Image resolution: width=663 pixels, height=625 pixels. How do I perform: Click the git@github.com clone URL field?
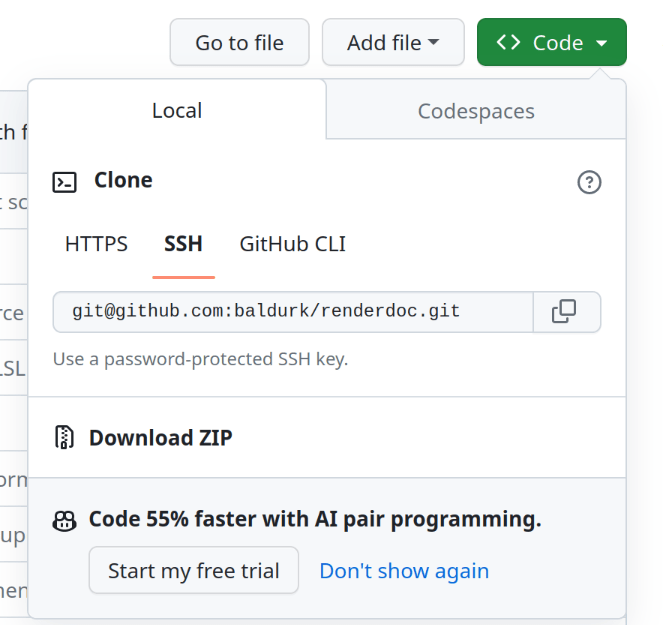point(293,312)
